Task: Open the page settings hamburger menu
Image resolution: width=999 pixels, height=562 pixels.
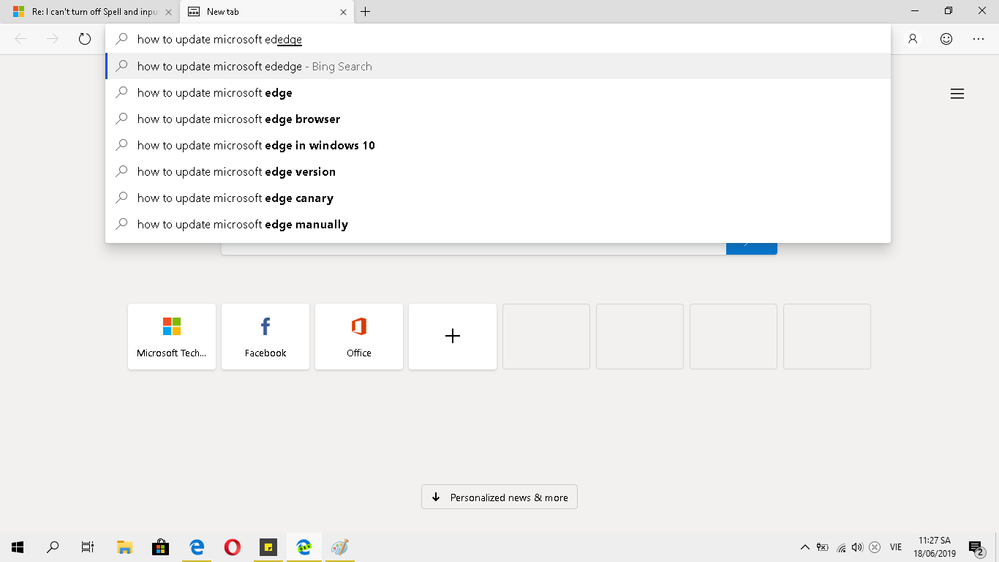Action: [x=957, y=94]
